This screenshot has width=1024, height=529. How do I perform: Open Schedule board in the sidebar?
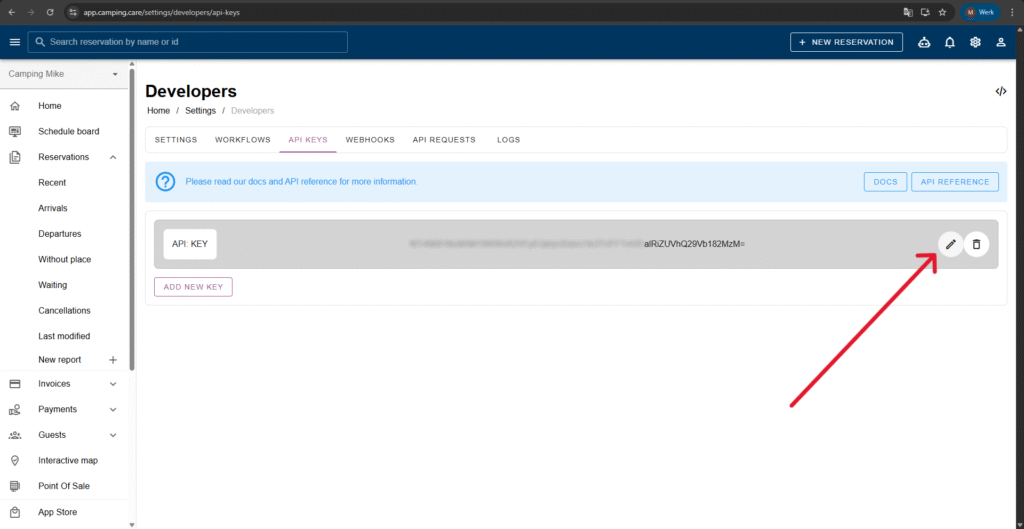pyautogui.click(x=68, y=131)
